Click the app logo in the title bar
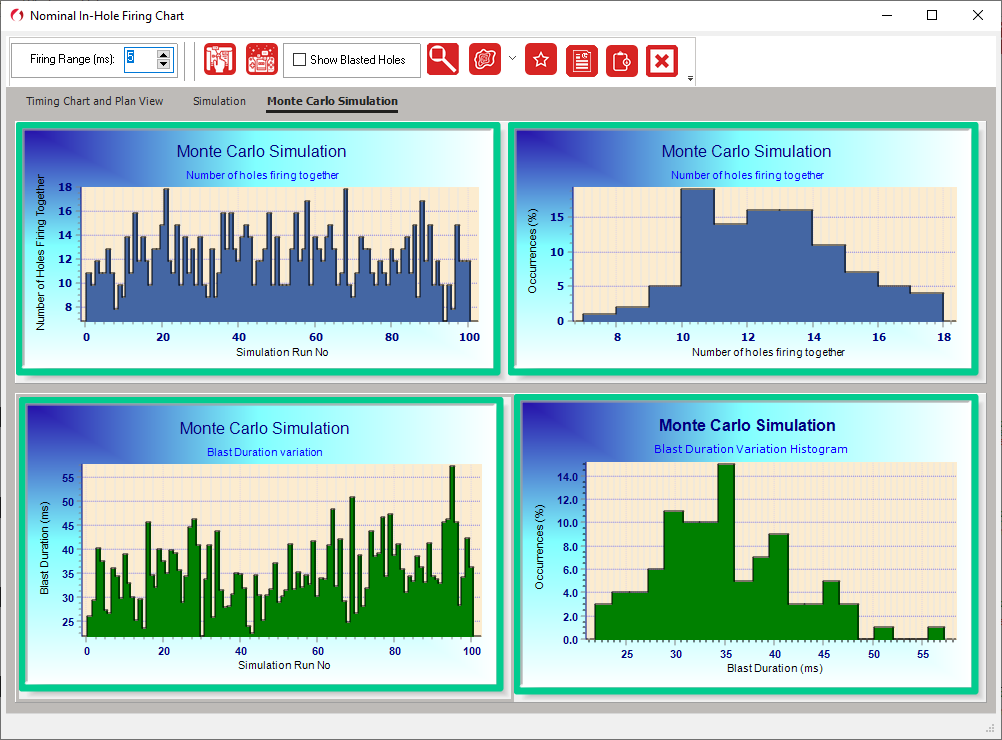Image resolution: width=1002 pixels, height=740 pixels. [17, 15]
